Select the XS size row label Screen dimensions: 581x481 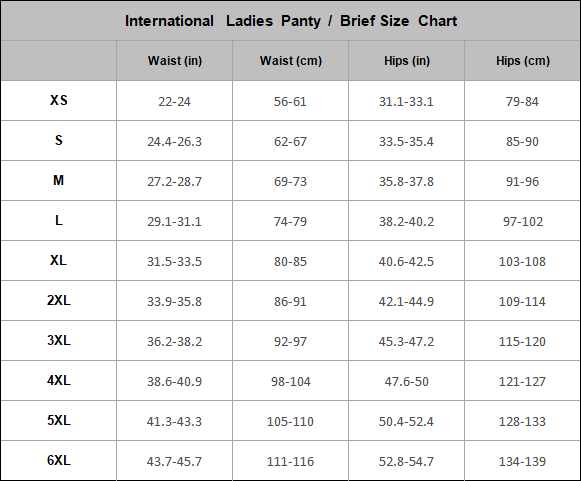pos(59,100)
